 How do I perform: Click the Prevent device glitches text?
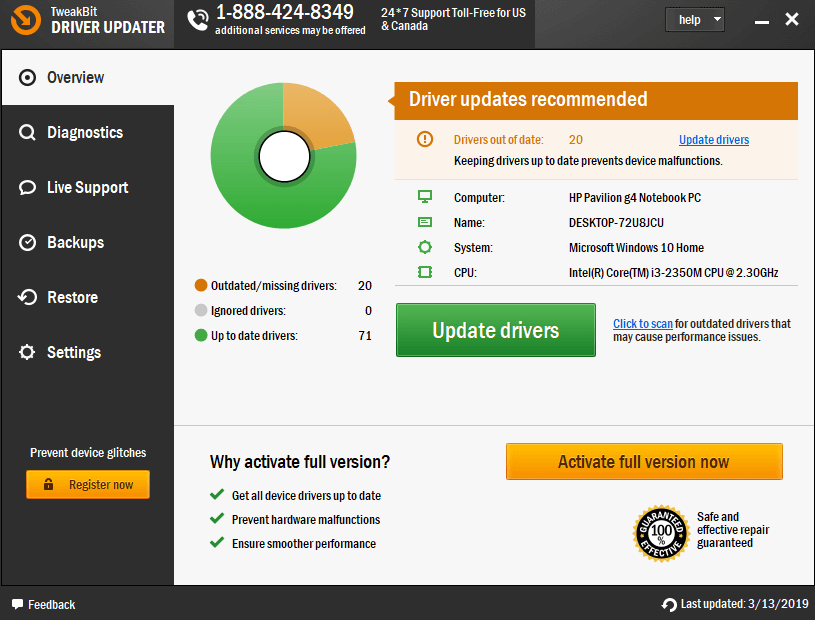pyautogui.click(x=88, y=453)
